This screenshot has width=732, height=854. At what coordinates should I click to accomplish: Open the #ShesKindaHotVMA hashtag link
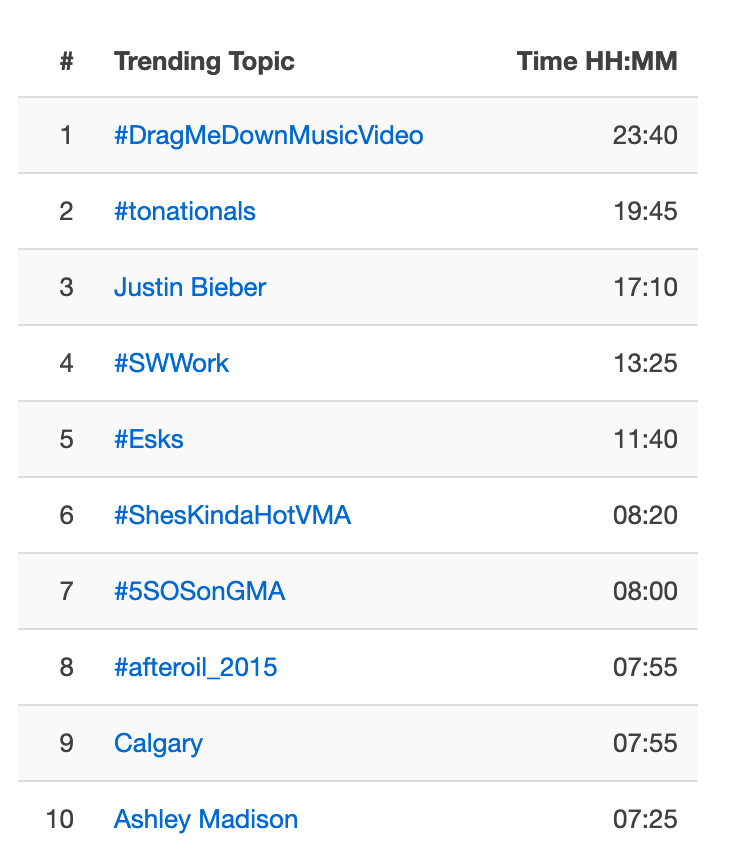[233, 515]
